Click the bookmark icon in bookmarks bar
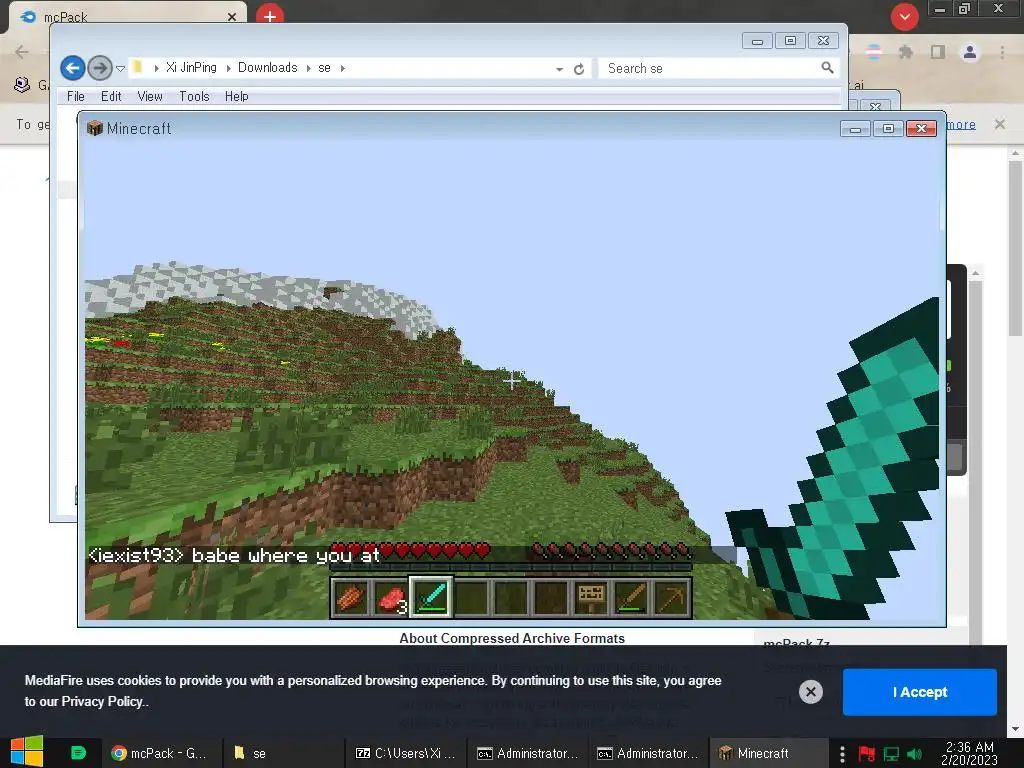This screenshot has width=1024, height=768. click(22, 85)
